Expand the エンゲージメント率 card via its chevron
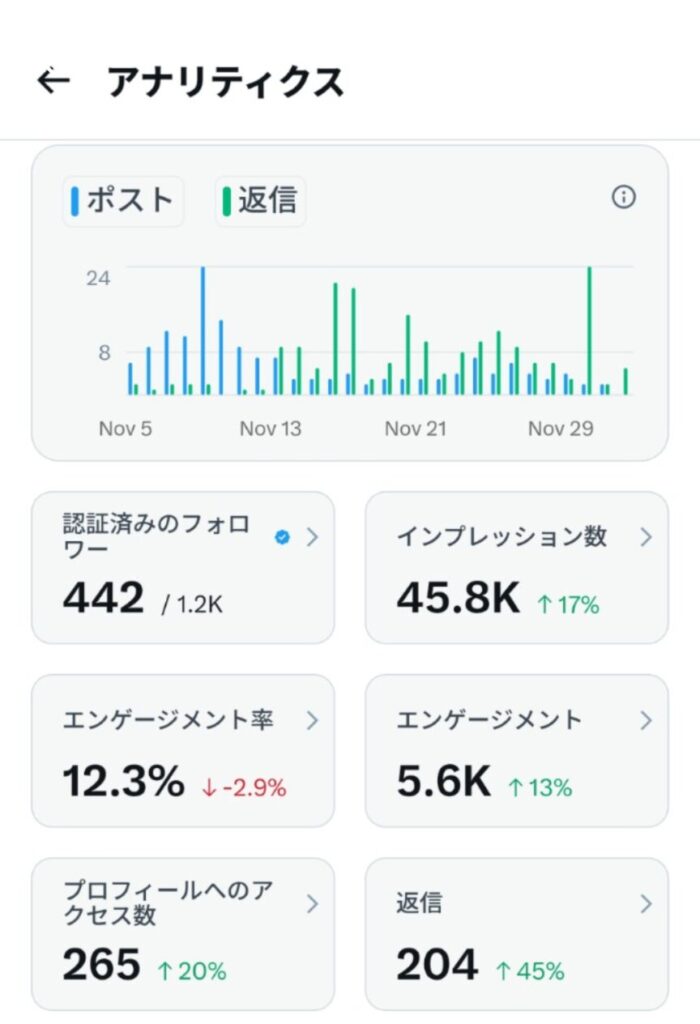The image size is (700, 1024). (312, 719)
